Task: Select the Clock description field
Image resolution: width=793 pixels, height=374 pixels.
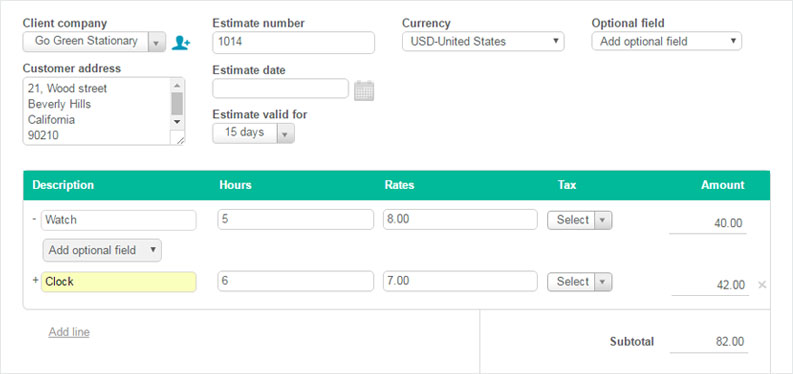Action: click(x=119, y=282)
